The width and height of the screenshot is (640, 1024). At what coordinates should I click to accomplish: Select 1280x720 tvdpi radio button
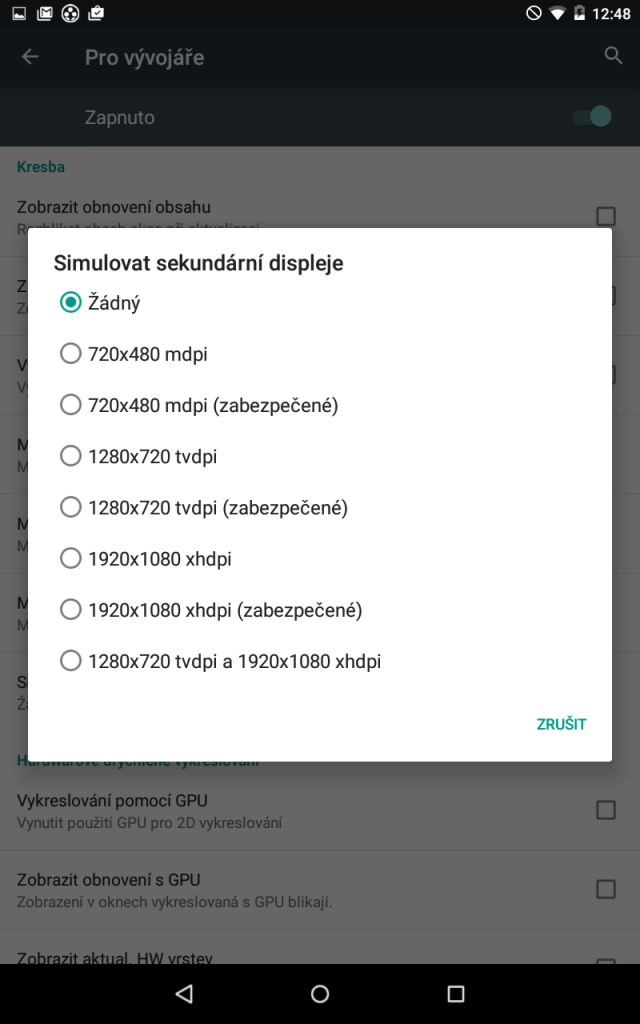pyautogui.click(x=319, y=456)
